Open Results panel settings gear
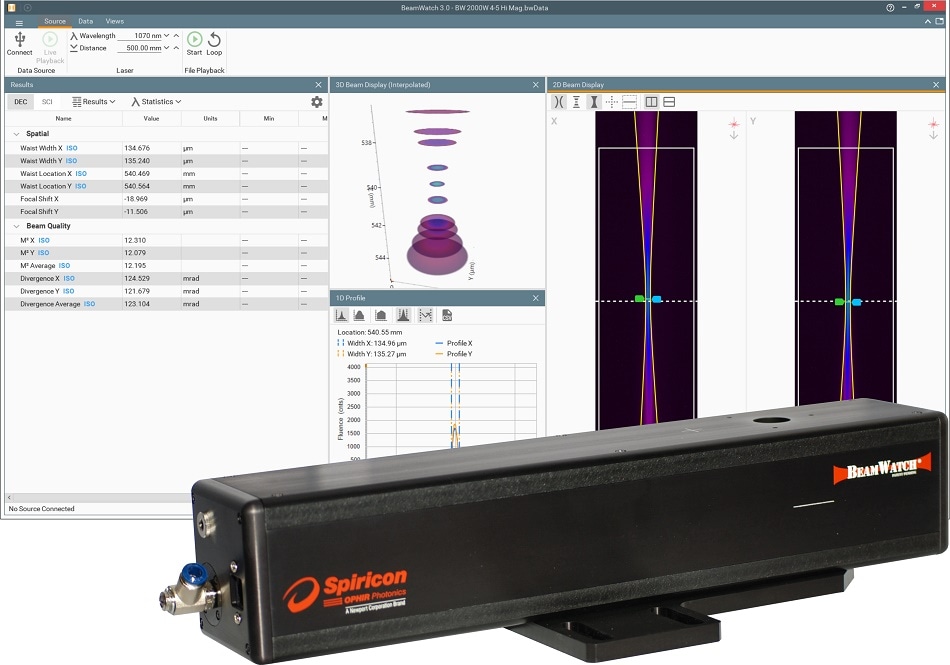This screenshot has width=950, height=665. coord(317,102)
